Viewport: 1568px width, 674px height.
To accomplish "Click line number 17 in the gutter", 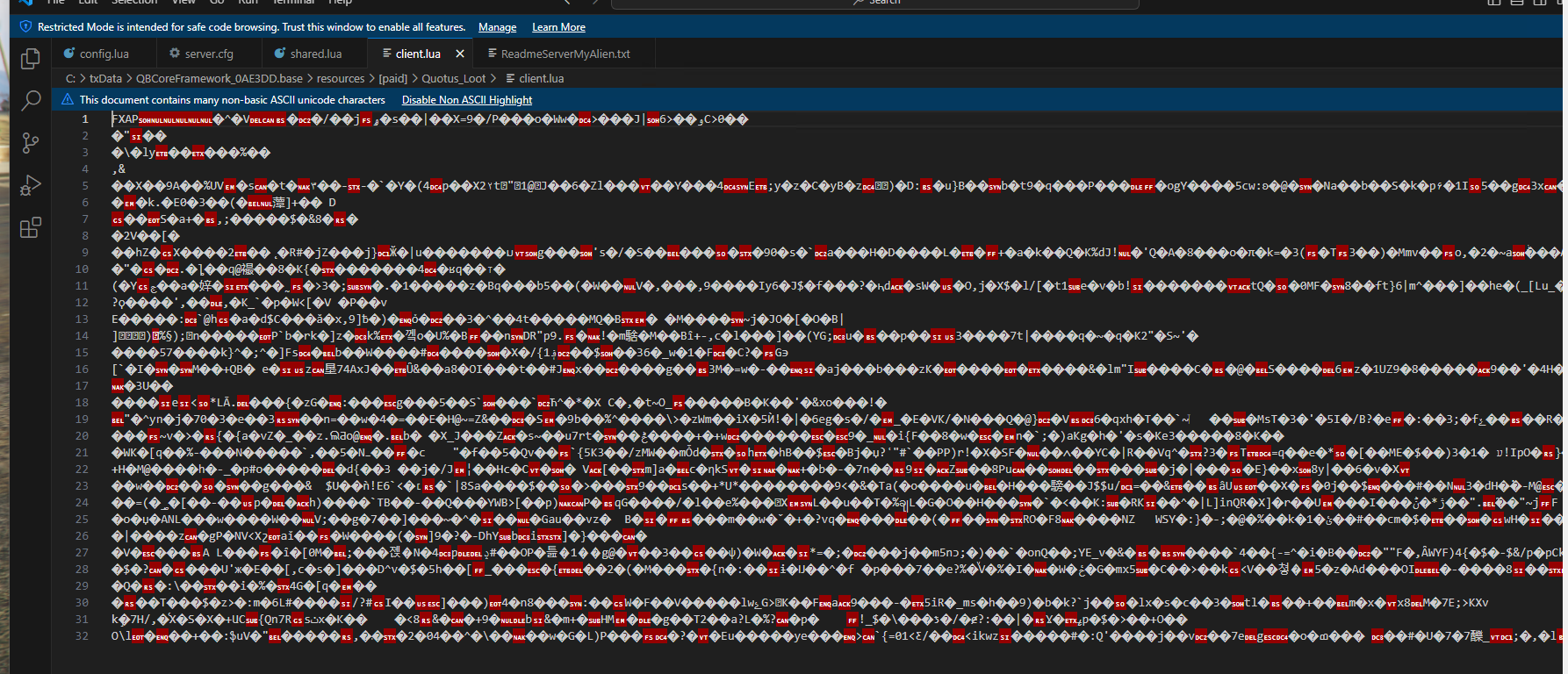I will tap(82, 386).
